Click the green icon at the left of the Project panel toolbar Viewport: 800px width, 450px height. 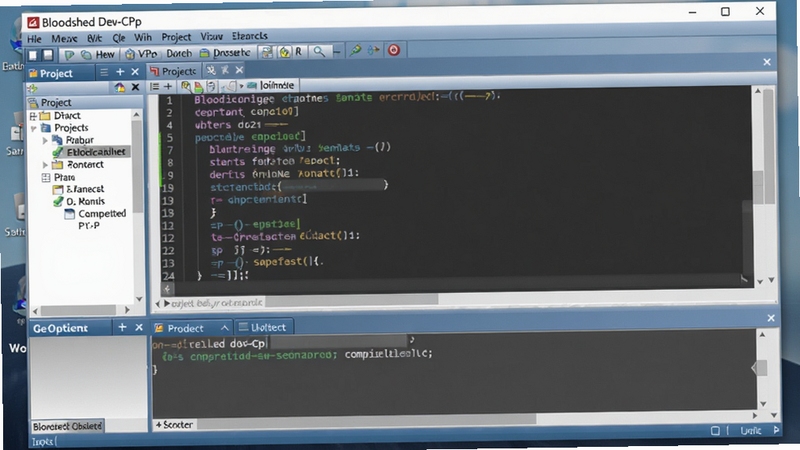click(33, 89)
